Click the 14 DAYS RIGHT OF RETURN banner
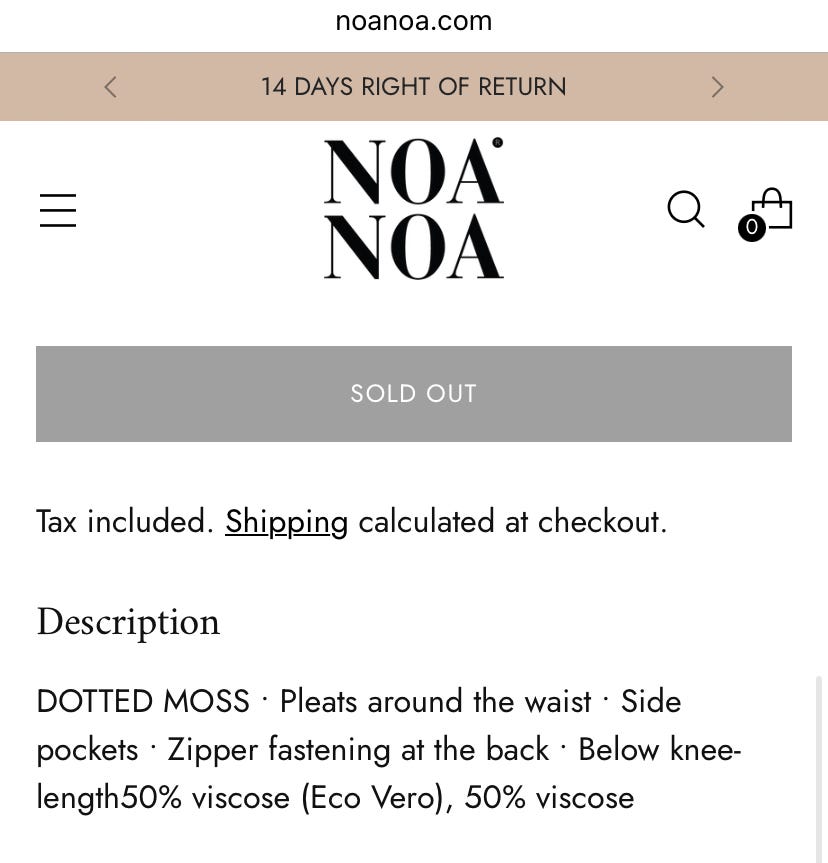Viewport: 828px width, 863px height. tap(413, 87)
